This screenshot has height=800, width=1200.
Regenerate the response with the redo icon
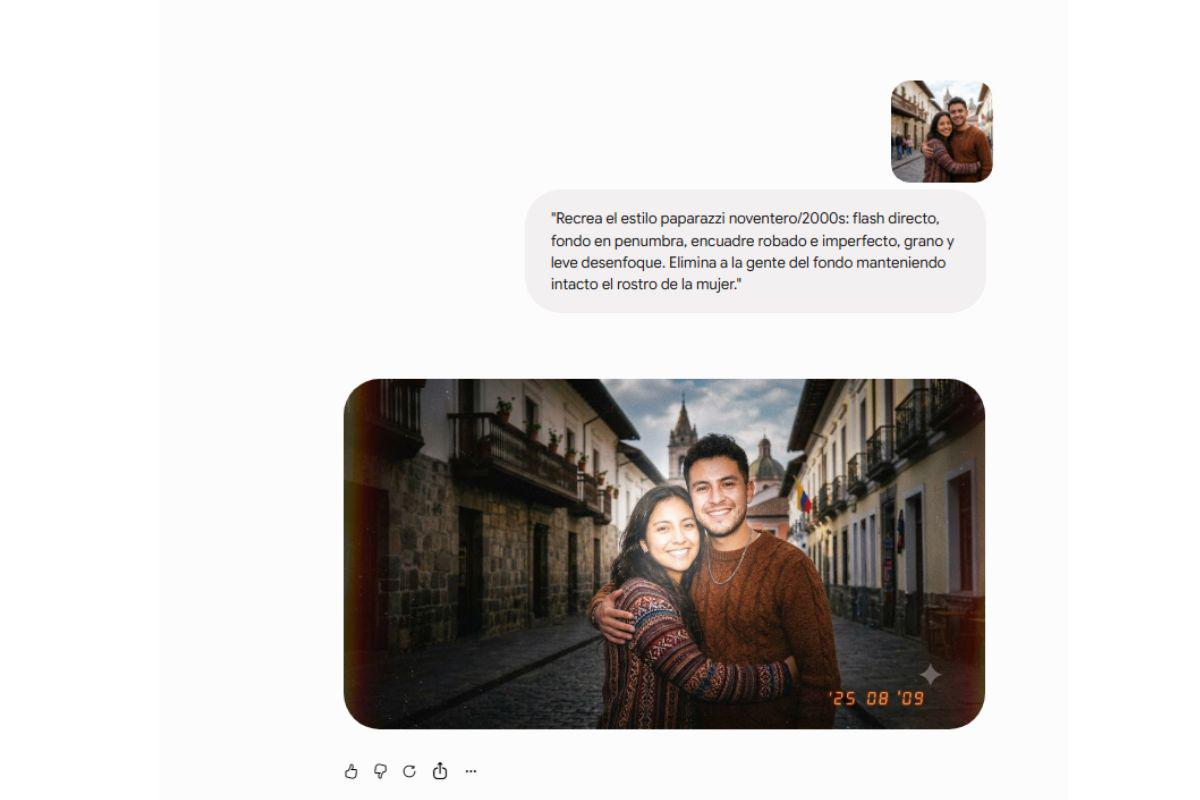click(x=409, y=771)
